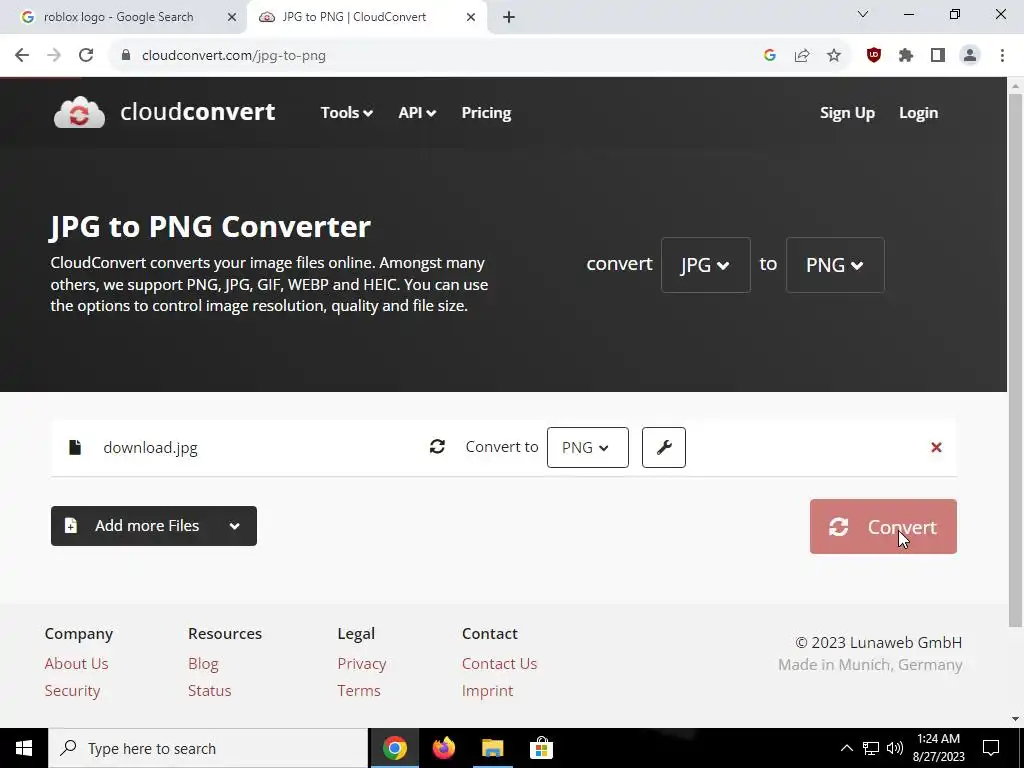Click the download.jpg file name
The height and width of the screenshot is (768, 1024).
[x=150, y=447]
